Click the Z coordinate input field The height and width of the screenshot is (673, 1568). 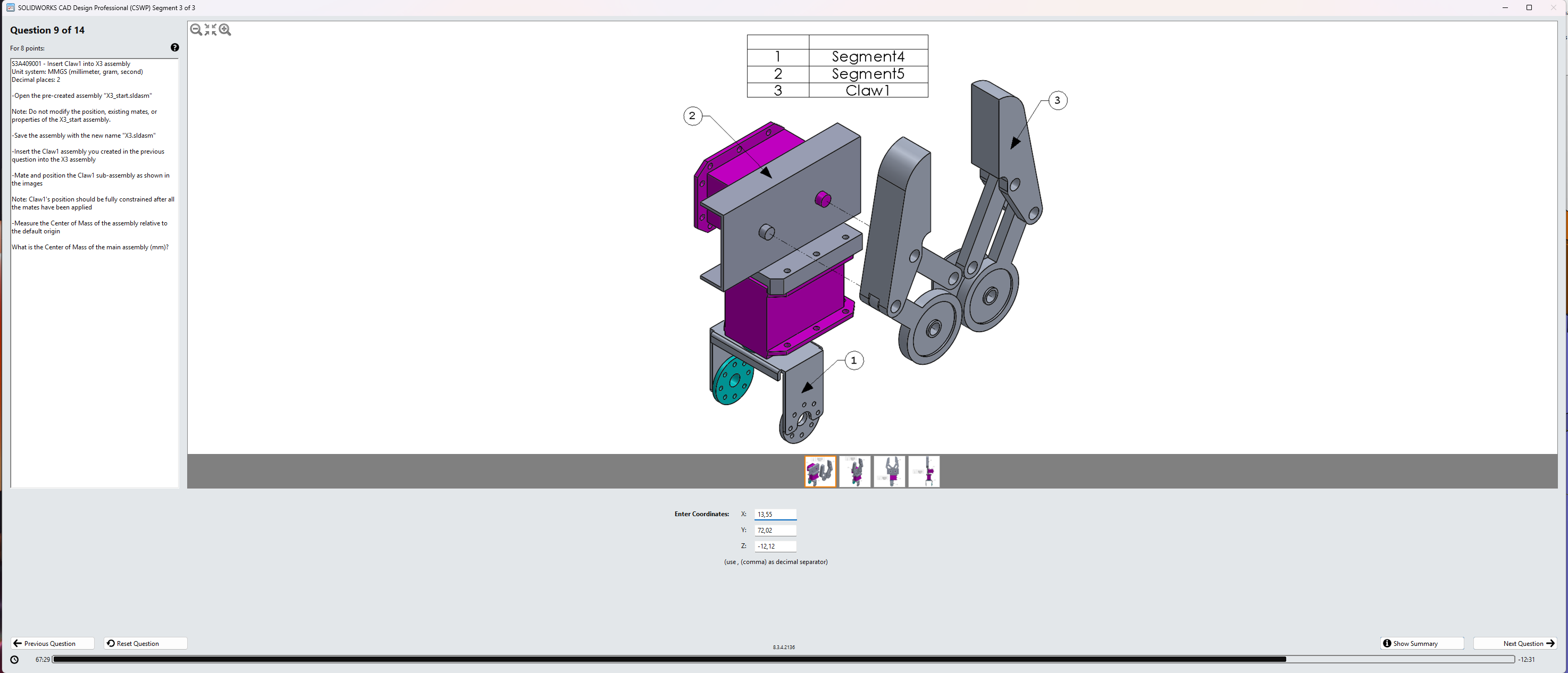[x=775, y=546]
